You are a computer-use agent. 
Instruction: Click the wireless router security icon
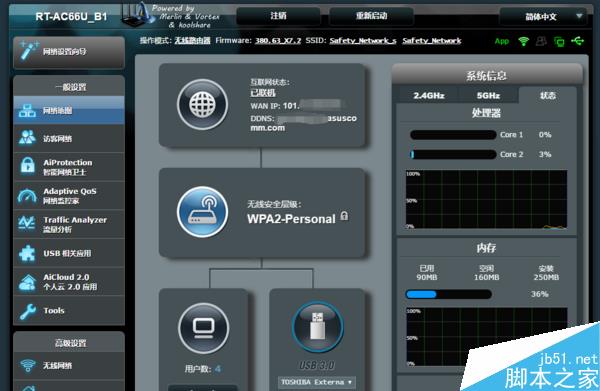point(202,212)
